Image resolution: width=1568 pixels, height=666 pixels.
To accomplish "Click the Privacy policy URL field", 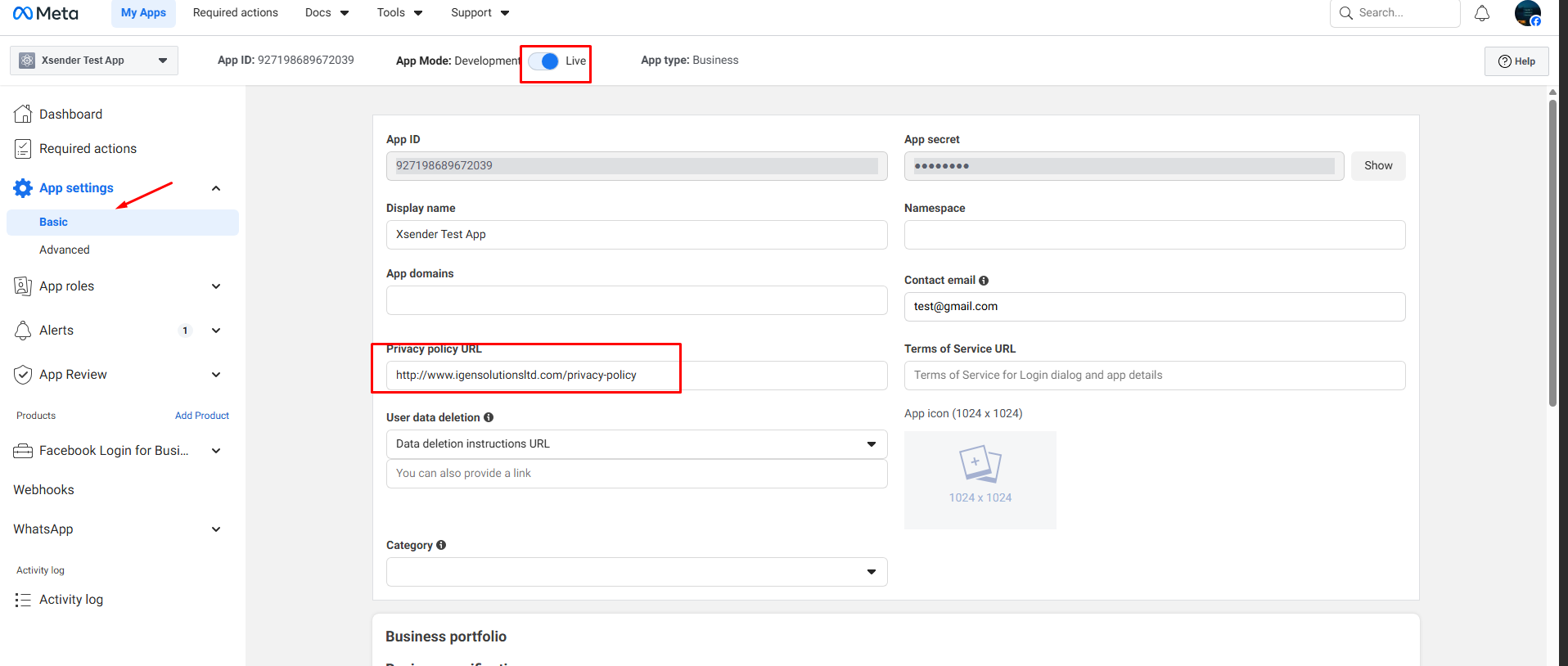I will pos(636,376).
